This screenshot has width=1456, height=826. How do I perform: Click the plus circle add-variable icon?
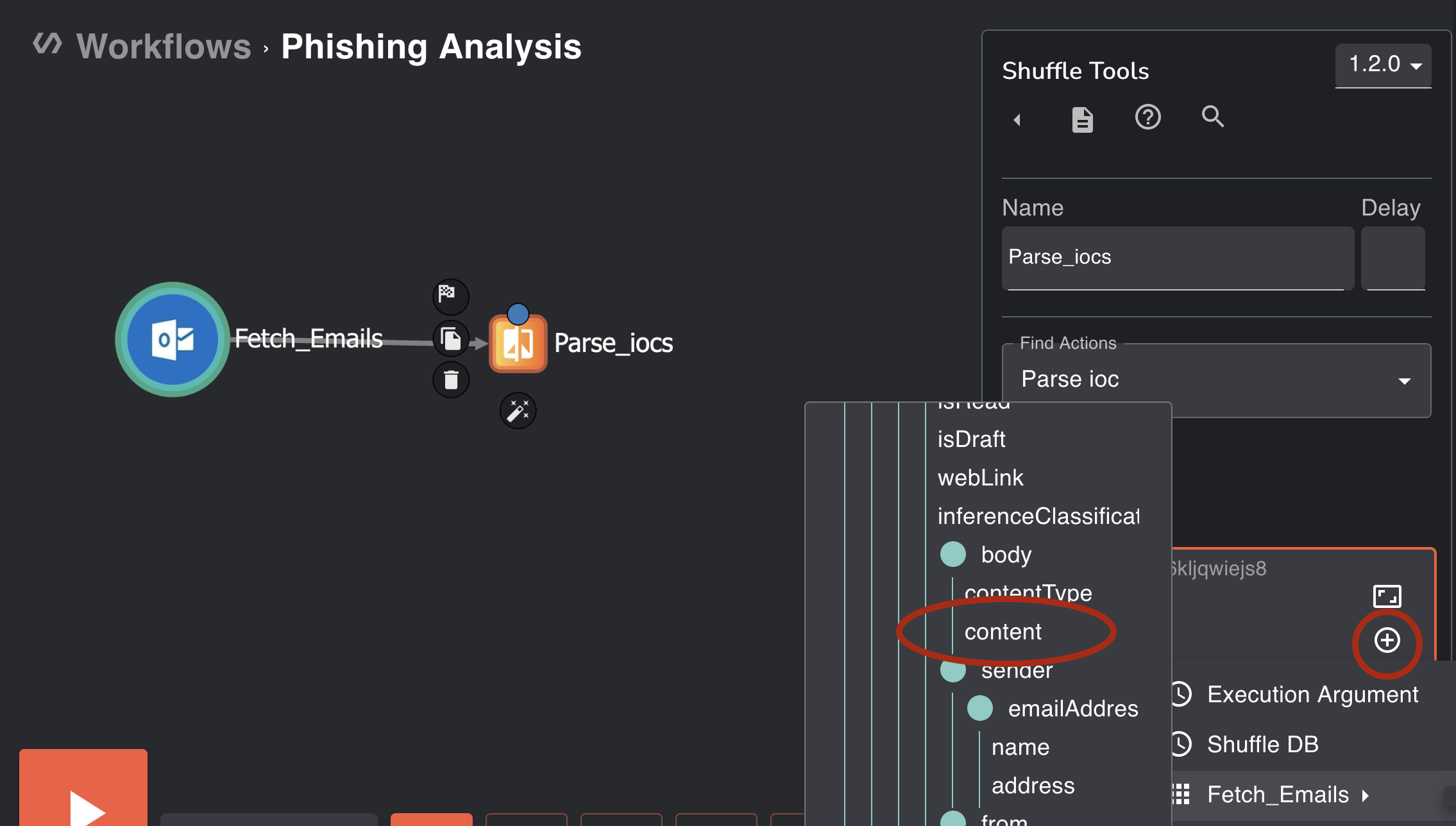pyautogui.click(x=1387, y=640)
